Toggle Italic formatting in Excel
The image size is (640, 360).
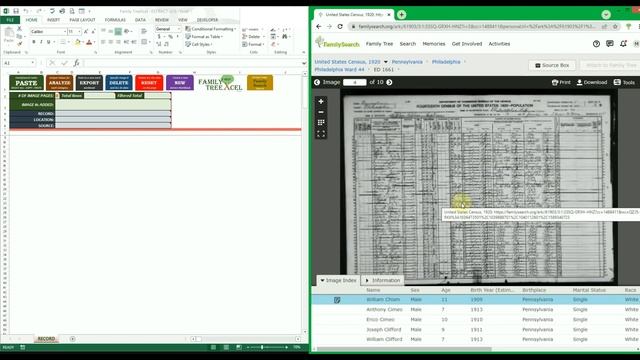[41, 42]
